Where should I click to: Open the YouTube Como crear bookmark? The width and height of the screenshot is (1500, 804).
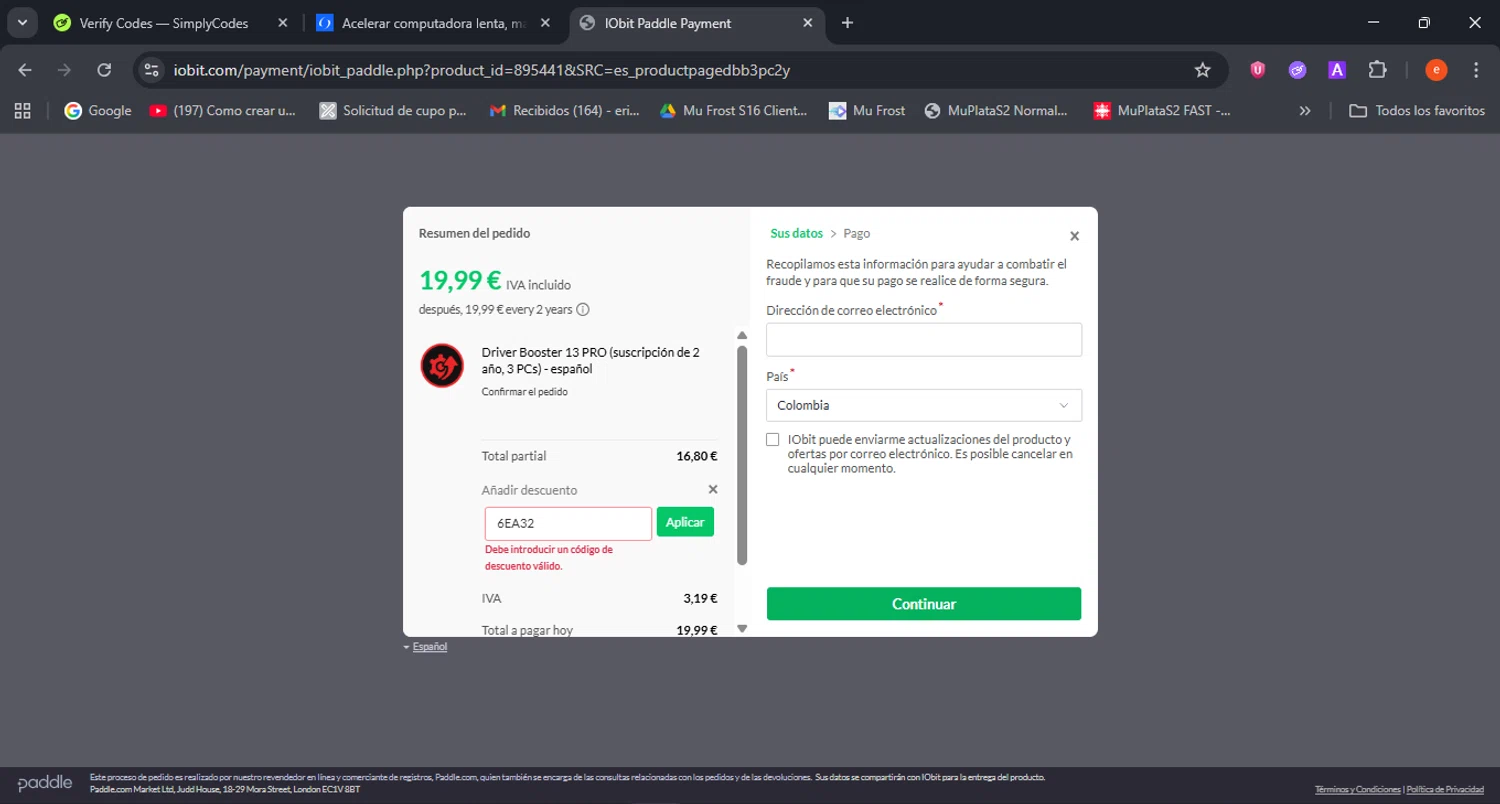(223, 111)
